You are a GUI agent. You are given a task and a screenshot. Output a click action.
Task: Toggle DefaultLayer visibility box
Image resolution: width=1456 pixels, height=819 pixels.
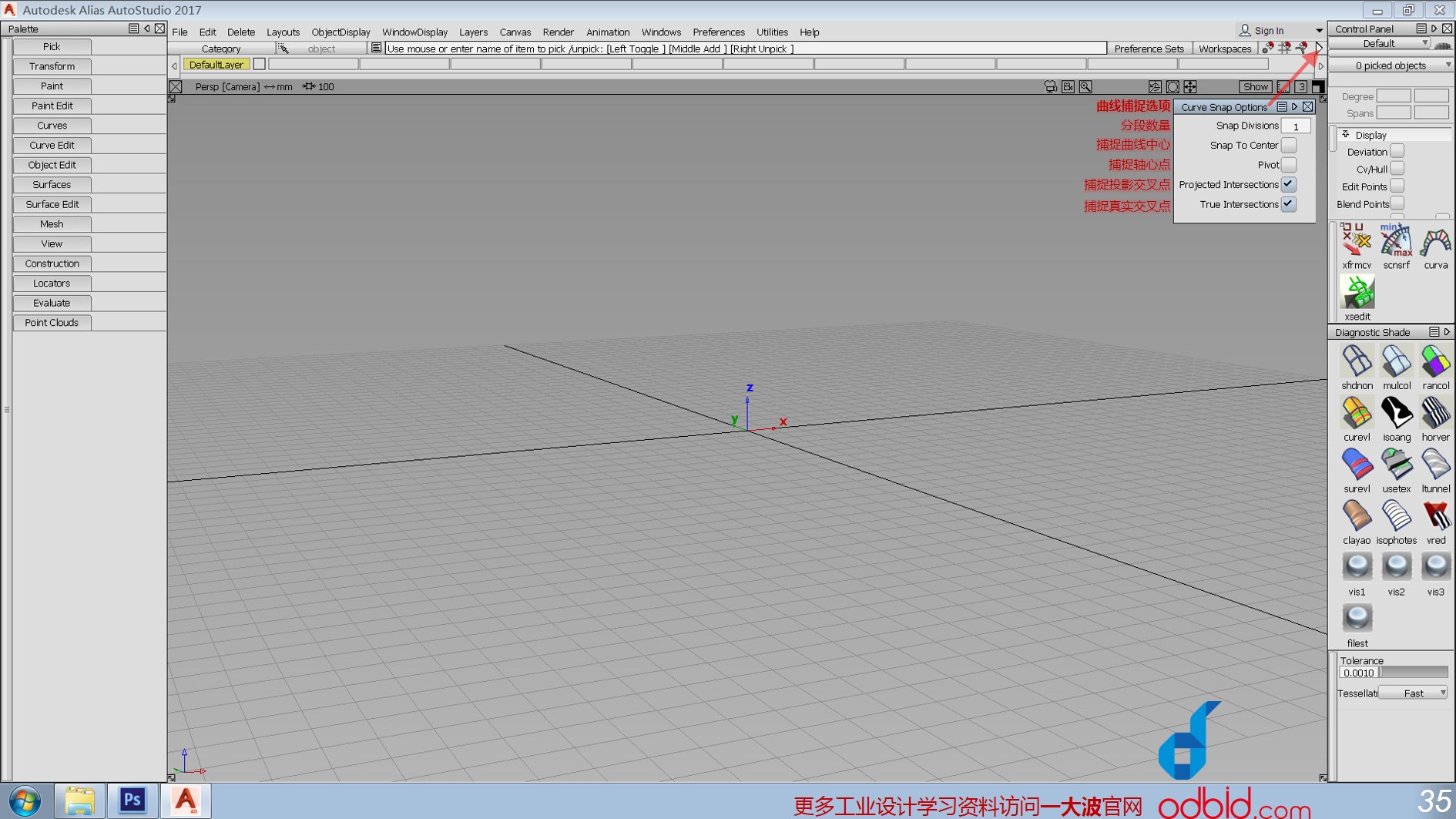260,64
